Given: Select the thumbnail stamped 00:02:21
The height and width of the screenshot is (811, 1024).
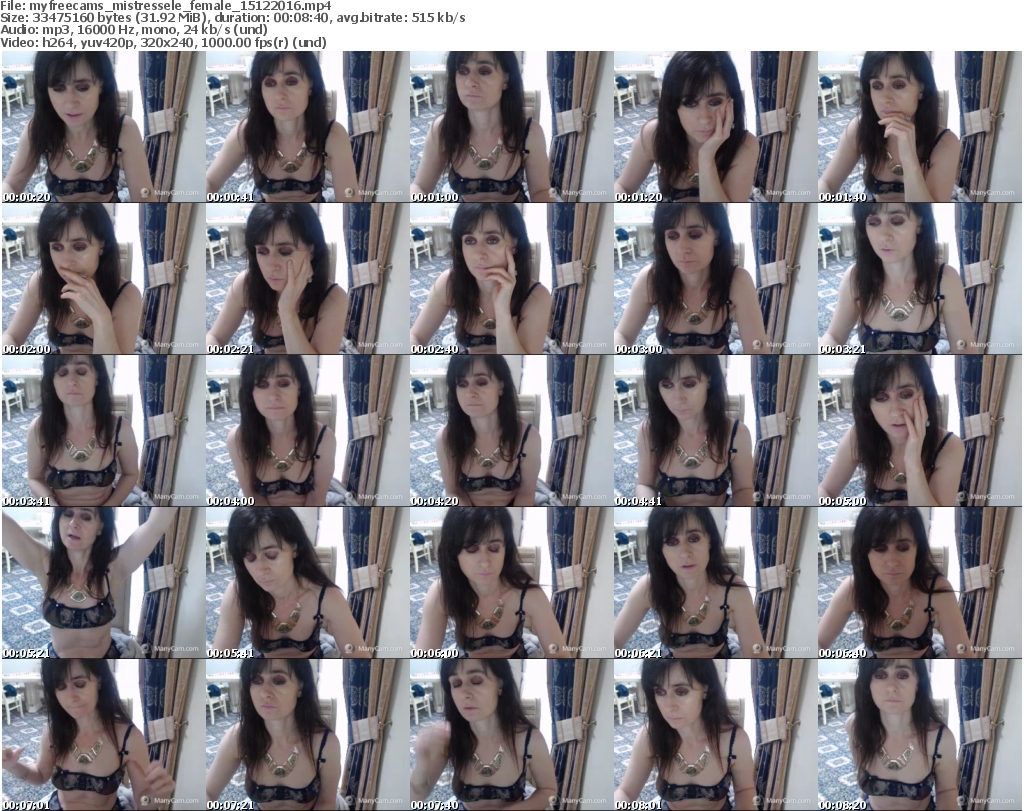Looking at the screenshot, I should point(307,278).
